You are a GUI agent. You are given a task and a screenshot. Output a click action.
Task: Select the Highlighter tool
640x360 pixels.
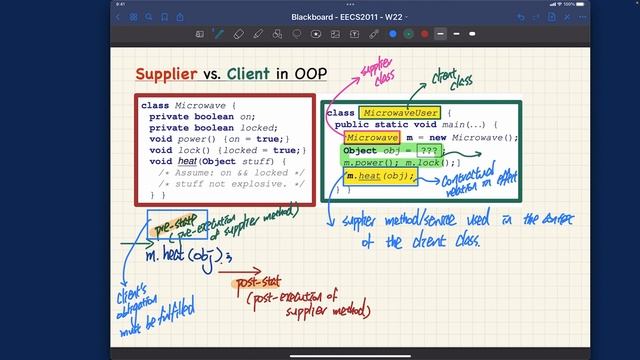[x=258, y=34]
